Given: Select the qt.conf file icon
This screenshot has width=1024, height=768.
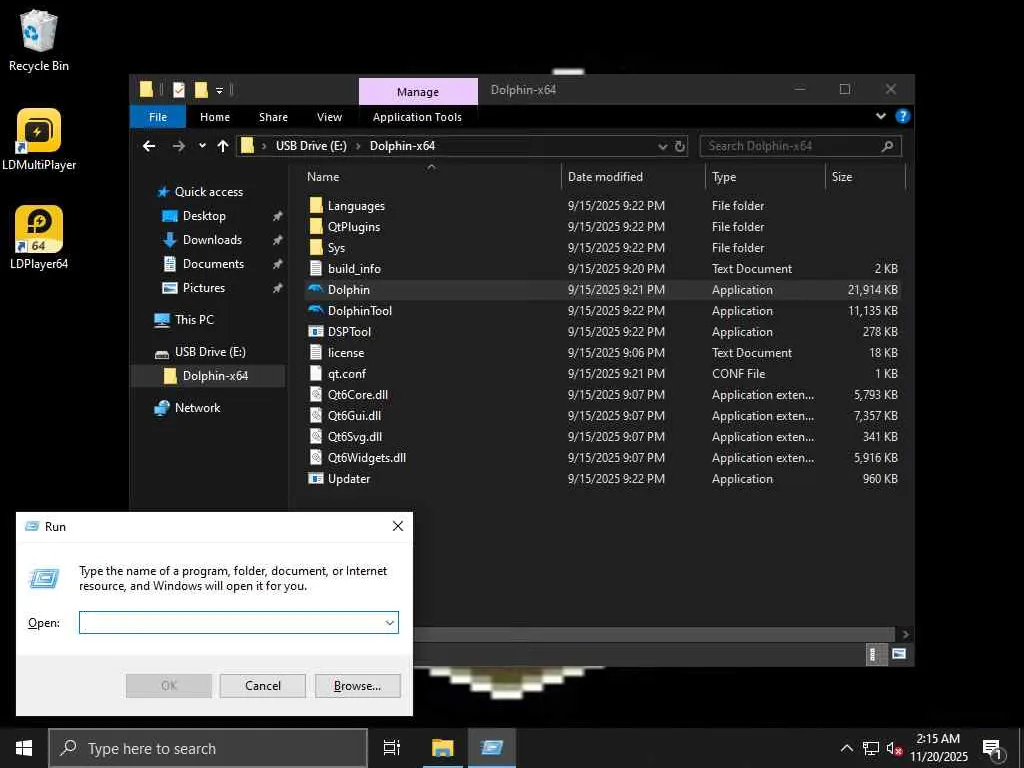Looking at the screenshot, I should 315,374.
